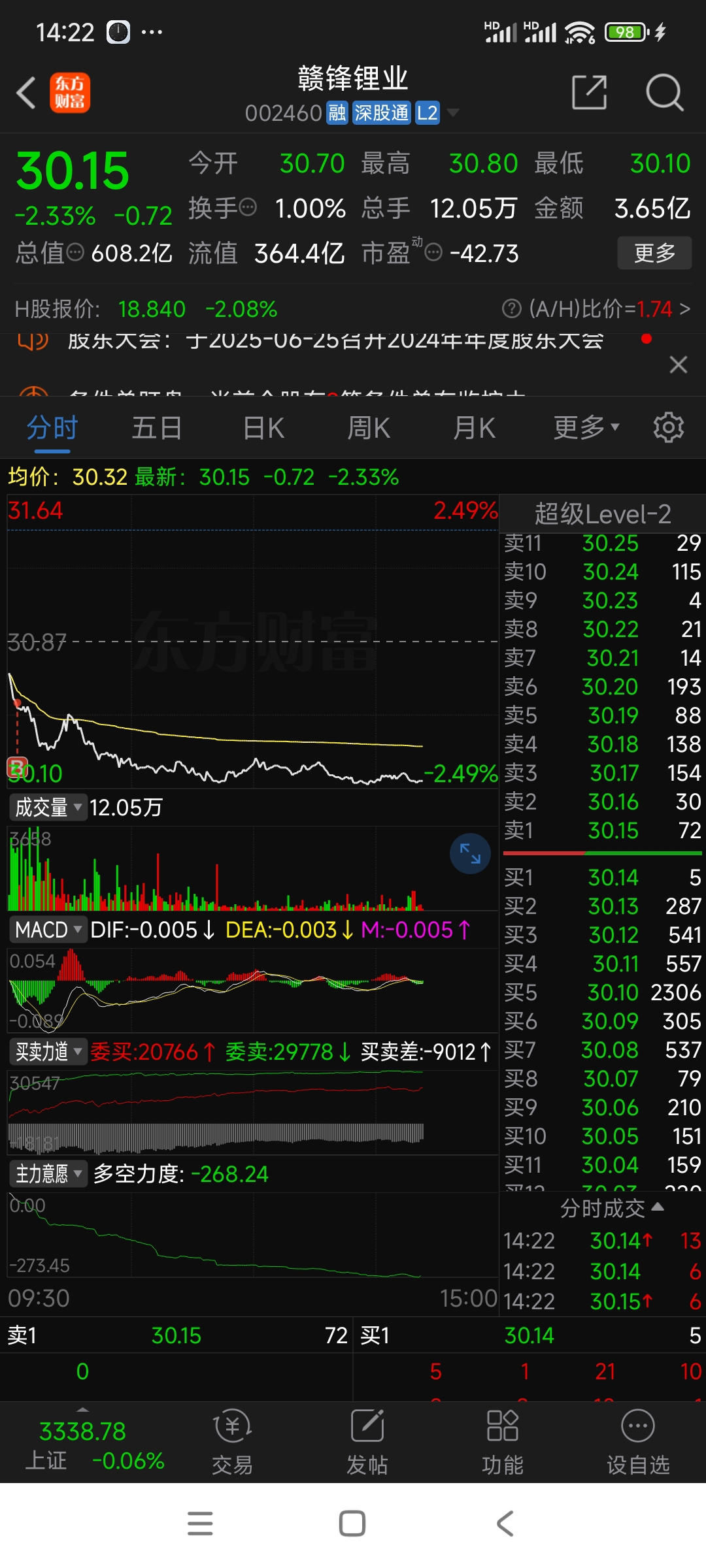Open 股东大会 announcement text
The image size is (706, 1568).
point(336,340)
